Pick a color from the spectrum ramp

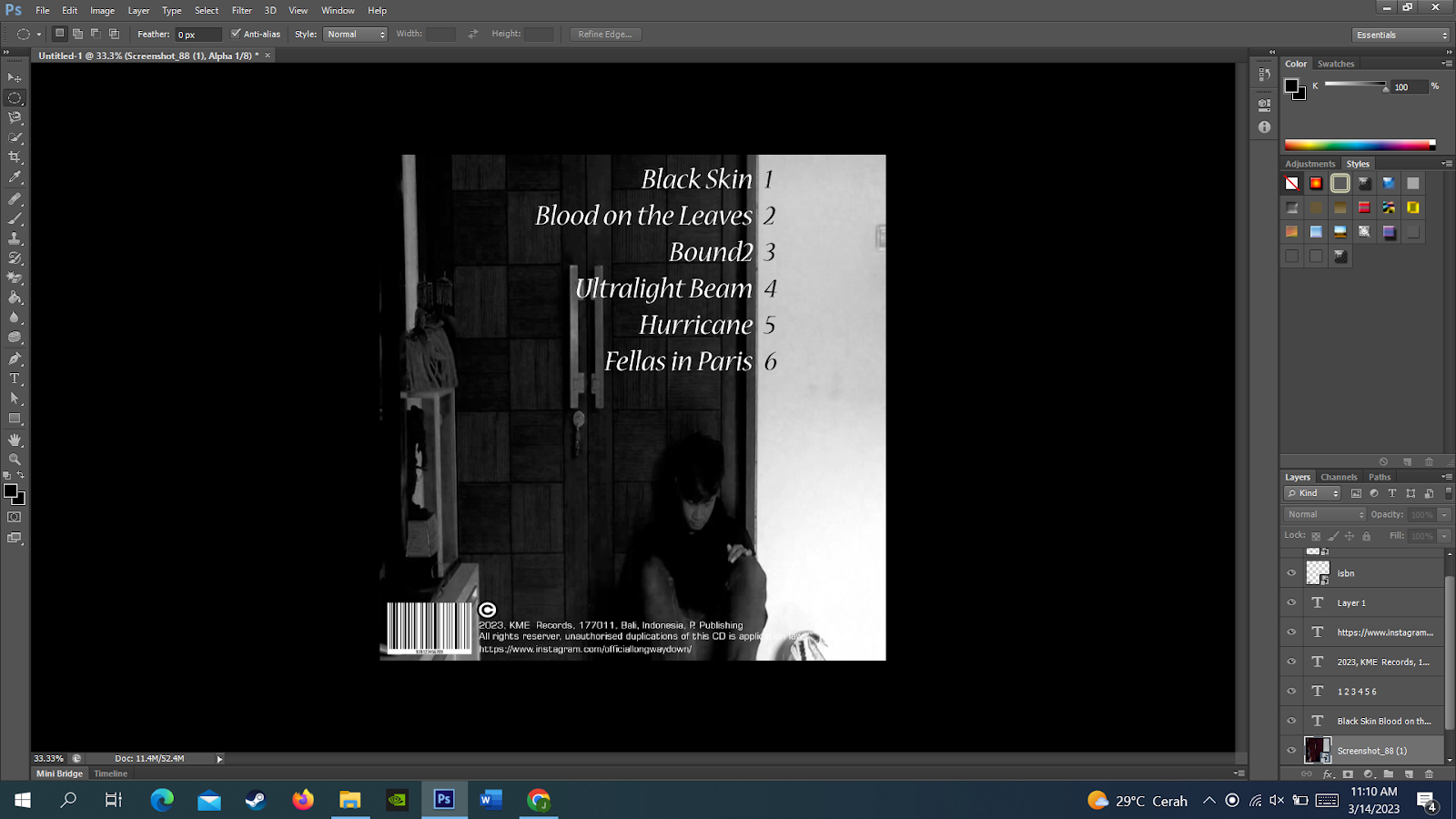1360,145
